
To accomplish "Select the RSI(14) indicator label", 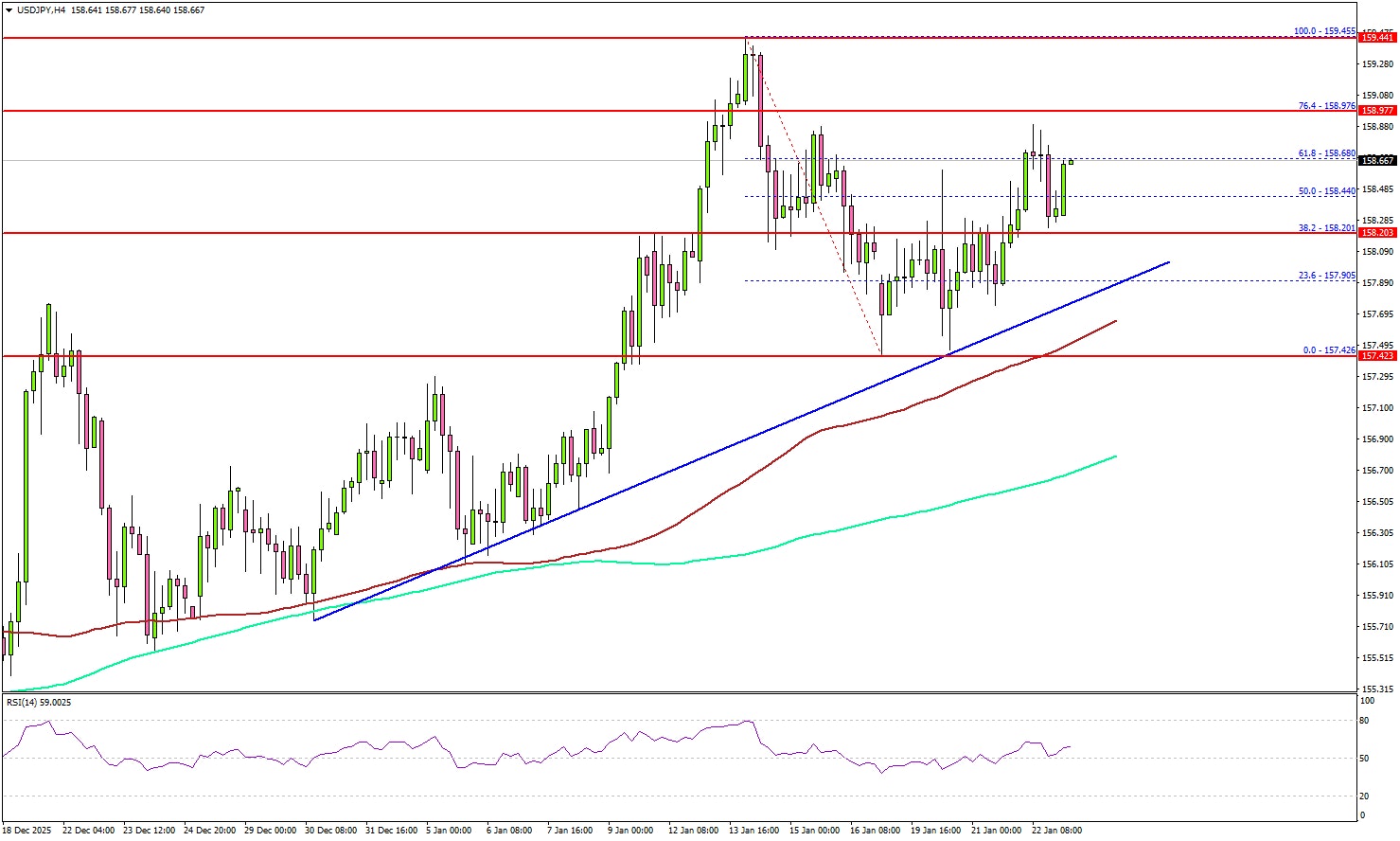I will [x=39, y=703].
